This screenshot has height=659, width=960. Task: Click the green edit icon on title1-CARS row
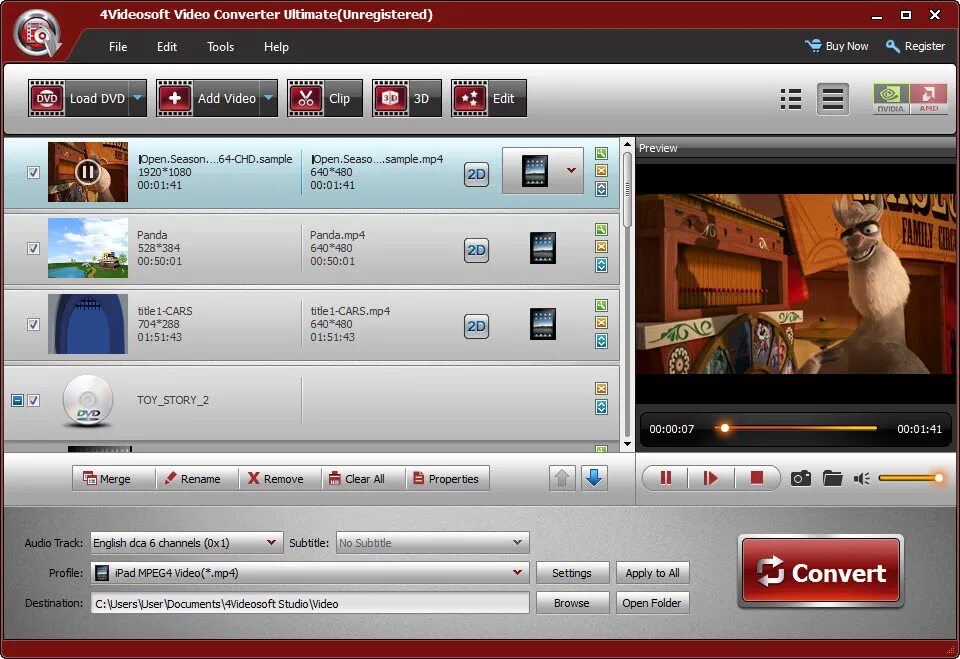click(x=601, y=306)
